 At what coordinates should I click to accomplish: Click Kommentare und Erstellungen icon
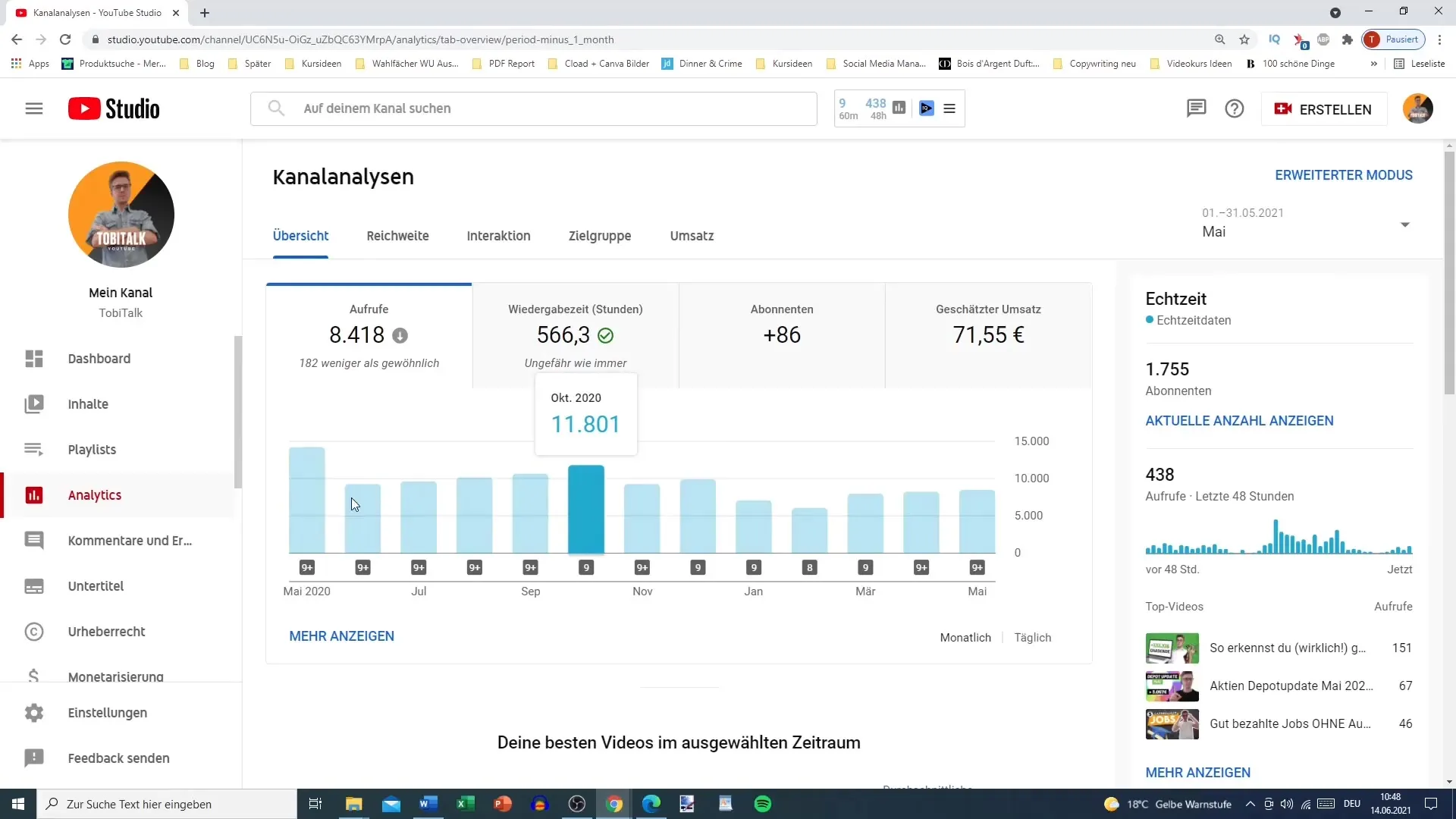click(x=35, y=540)
